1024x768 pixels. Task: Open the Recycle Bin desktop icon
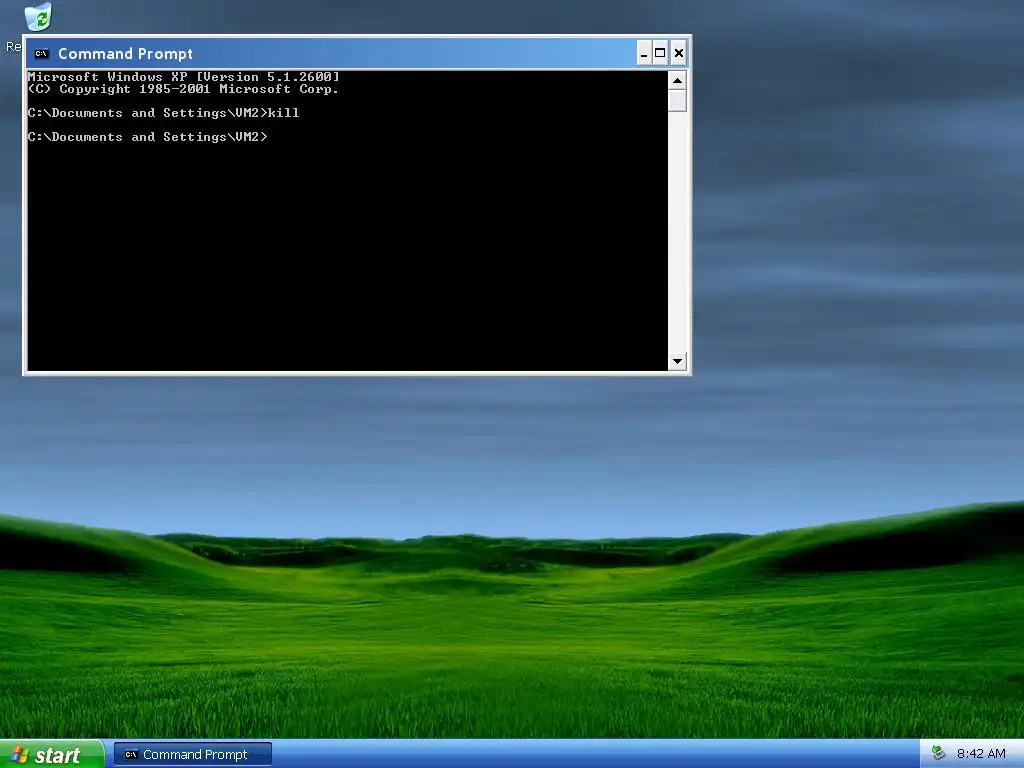(38, 16)
